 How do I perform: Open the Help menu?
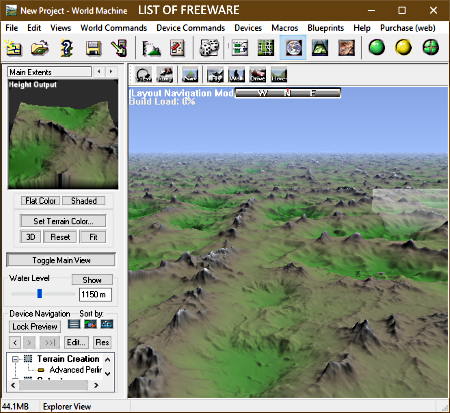[x=362, y=28]
